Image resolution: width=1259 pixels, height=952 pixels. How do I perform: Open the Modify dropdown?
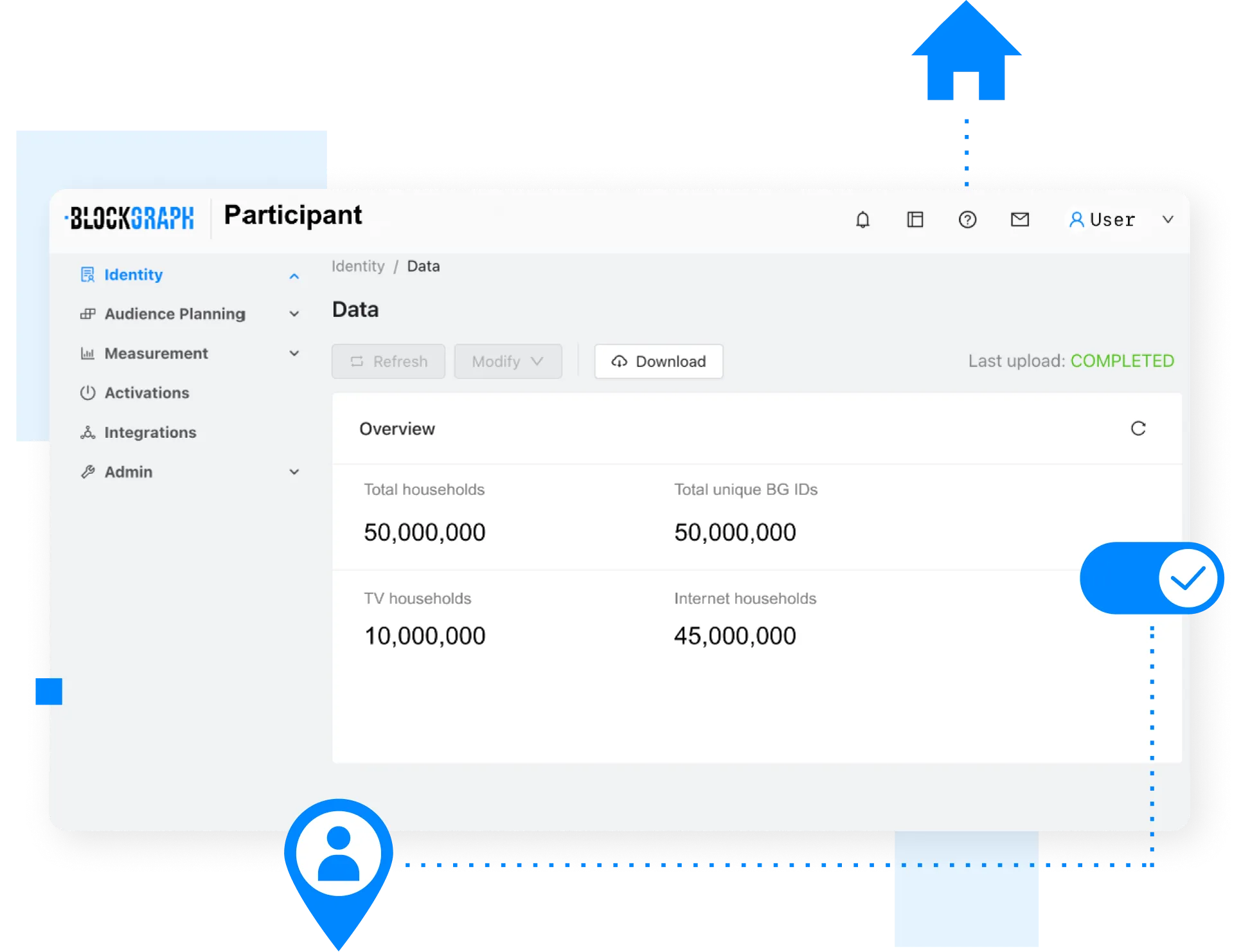[x=508, y=361]
